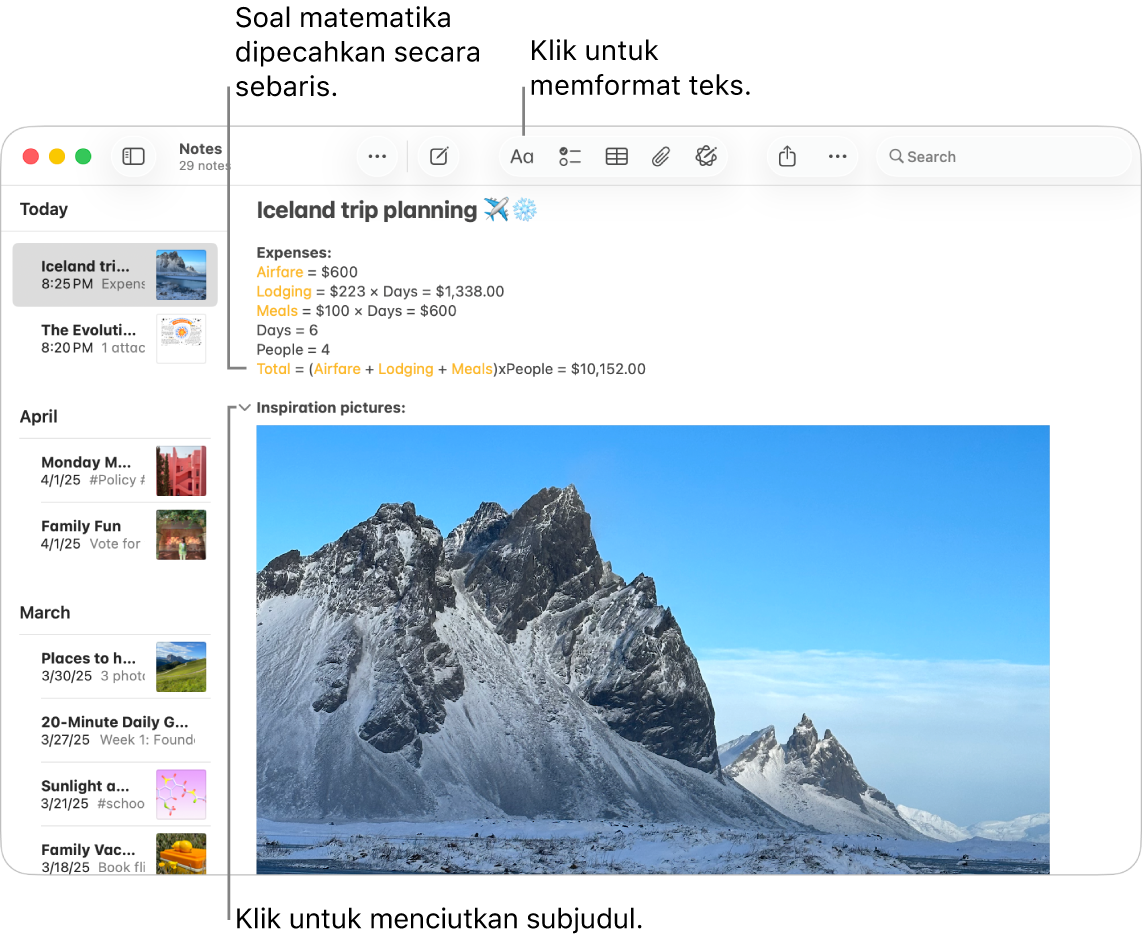
Task: Open more options ellipsis near Search
Action: pyautogui.click(x=838, y=156)
